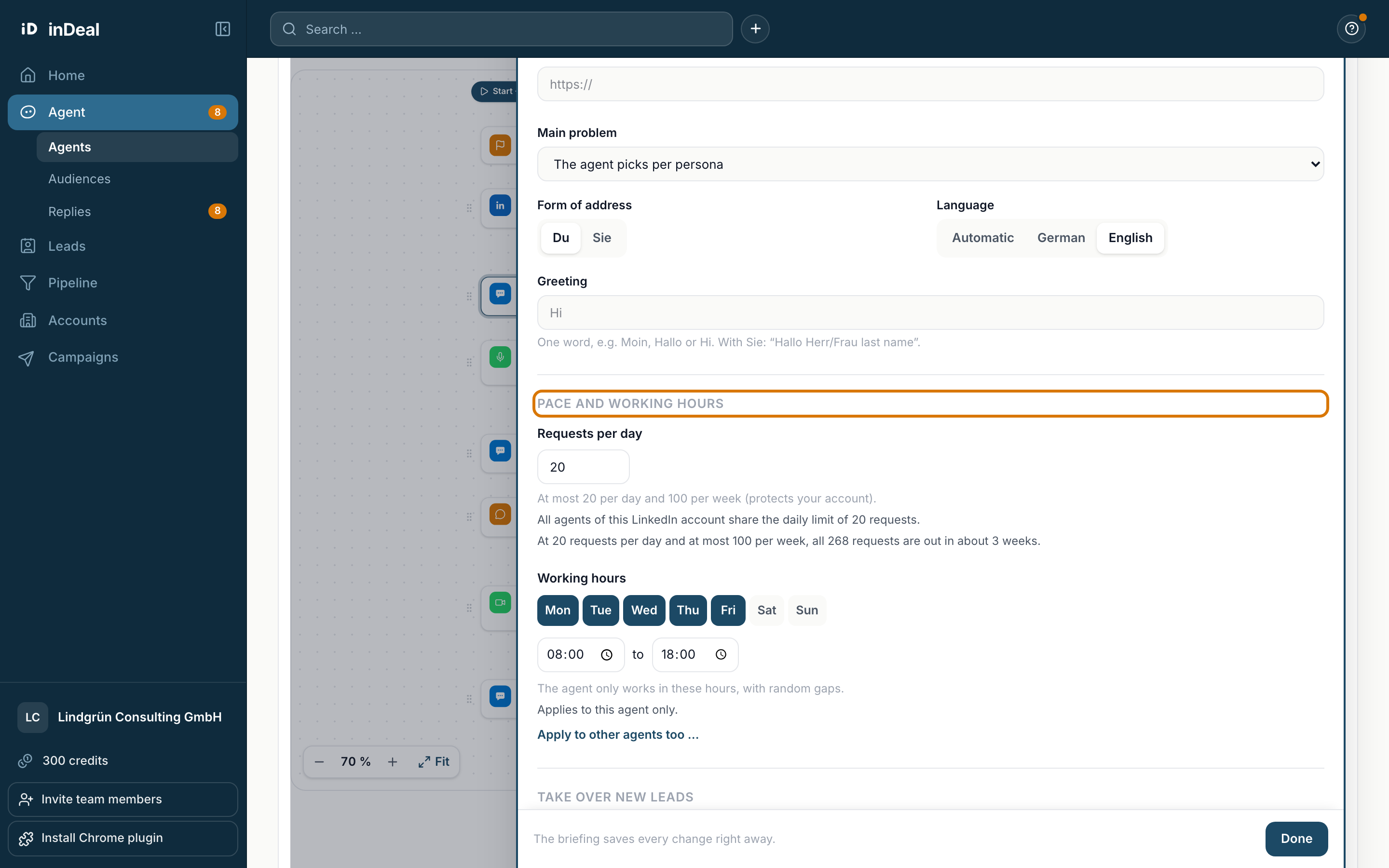Toggle Sun working day
Image resolution: width=1389 pixels, height=868 pixels.
coord(806,610)
